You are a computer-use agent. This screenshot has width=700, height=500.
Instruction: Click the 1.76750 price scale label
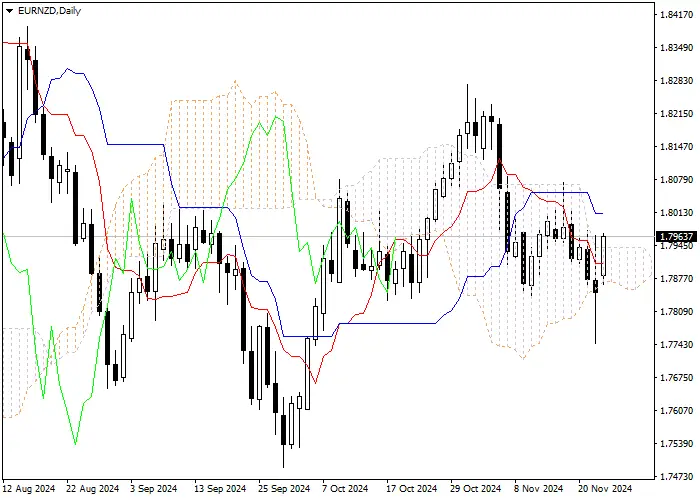click(x=677, y=378)
